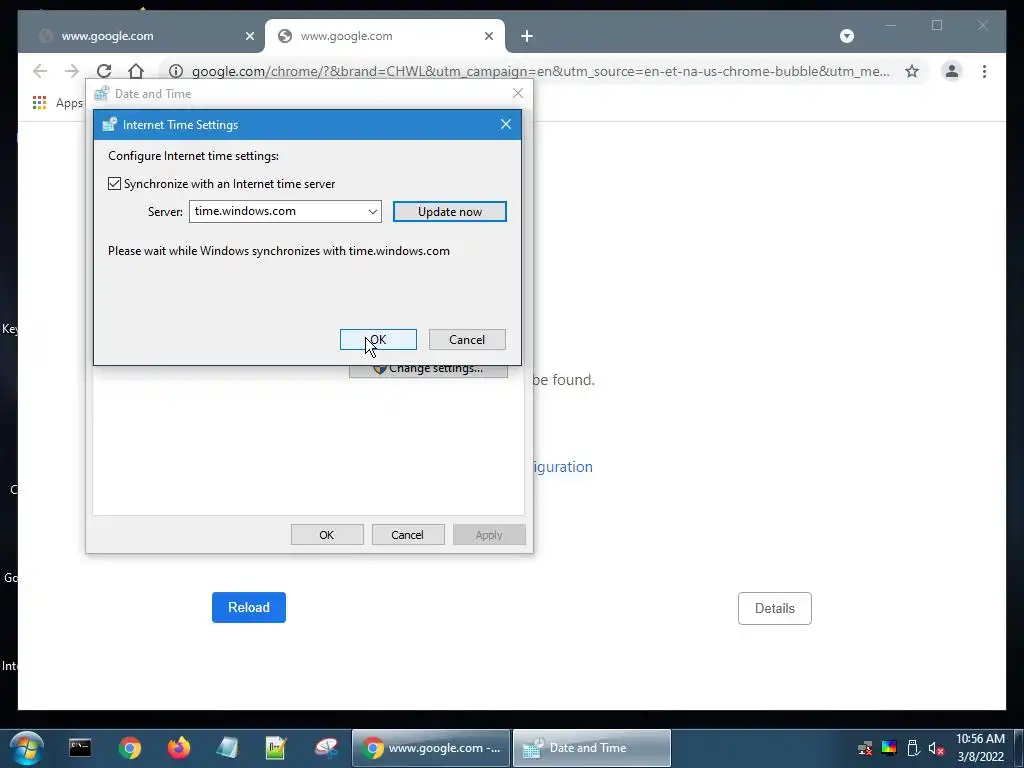The height and width of the screenshot is (768, 1024).
Task: Confirm Internet Time Settings with OK
Action: [x=378, y=340]
